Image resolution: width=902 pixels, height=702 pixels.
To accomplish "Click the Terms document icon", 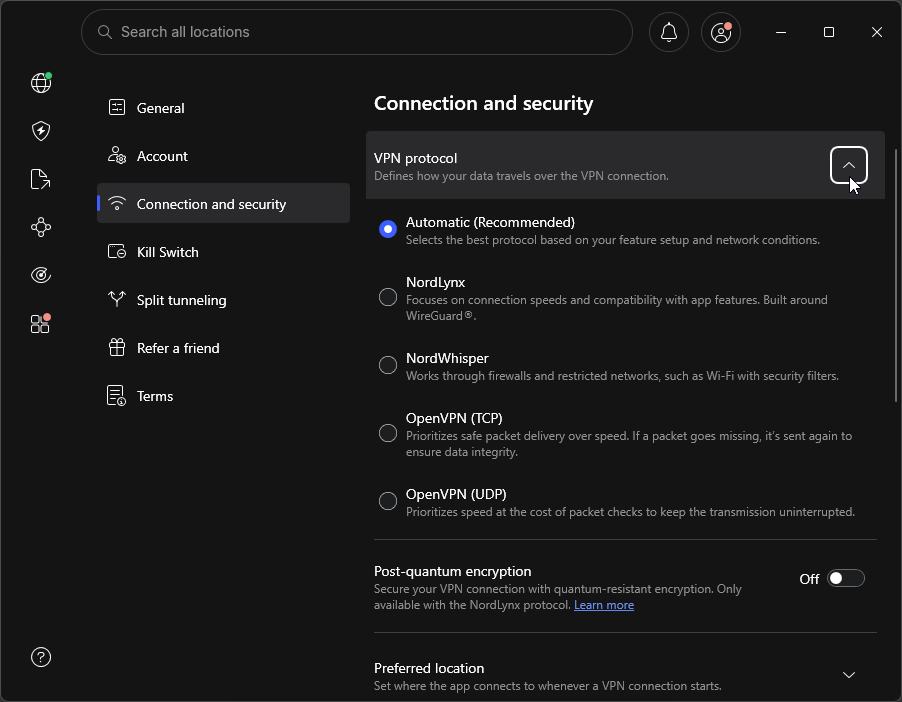I will [x=116, y=395].
